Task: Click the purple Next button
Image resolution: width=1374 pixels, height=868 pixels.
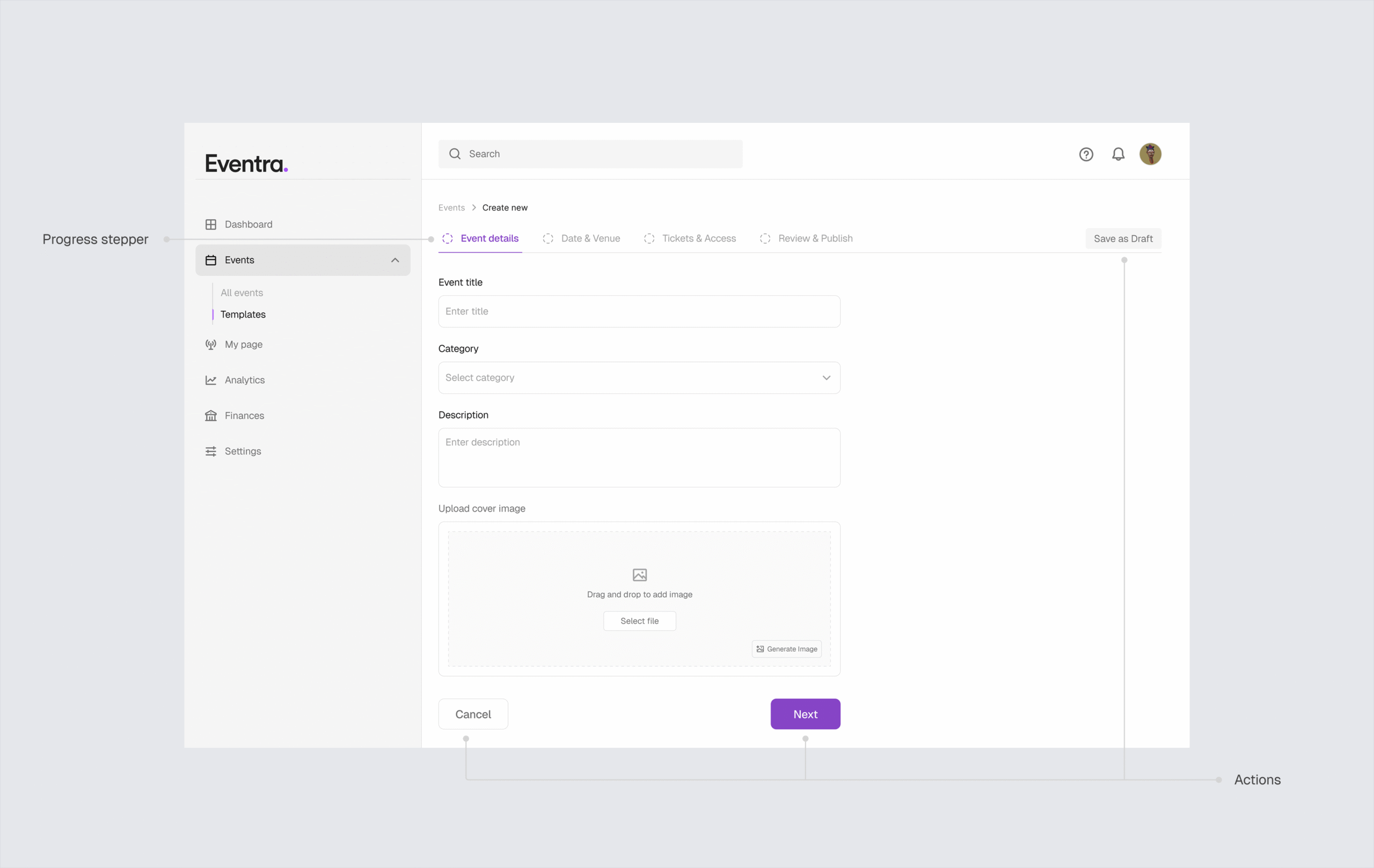Action: (805, 714)
